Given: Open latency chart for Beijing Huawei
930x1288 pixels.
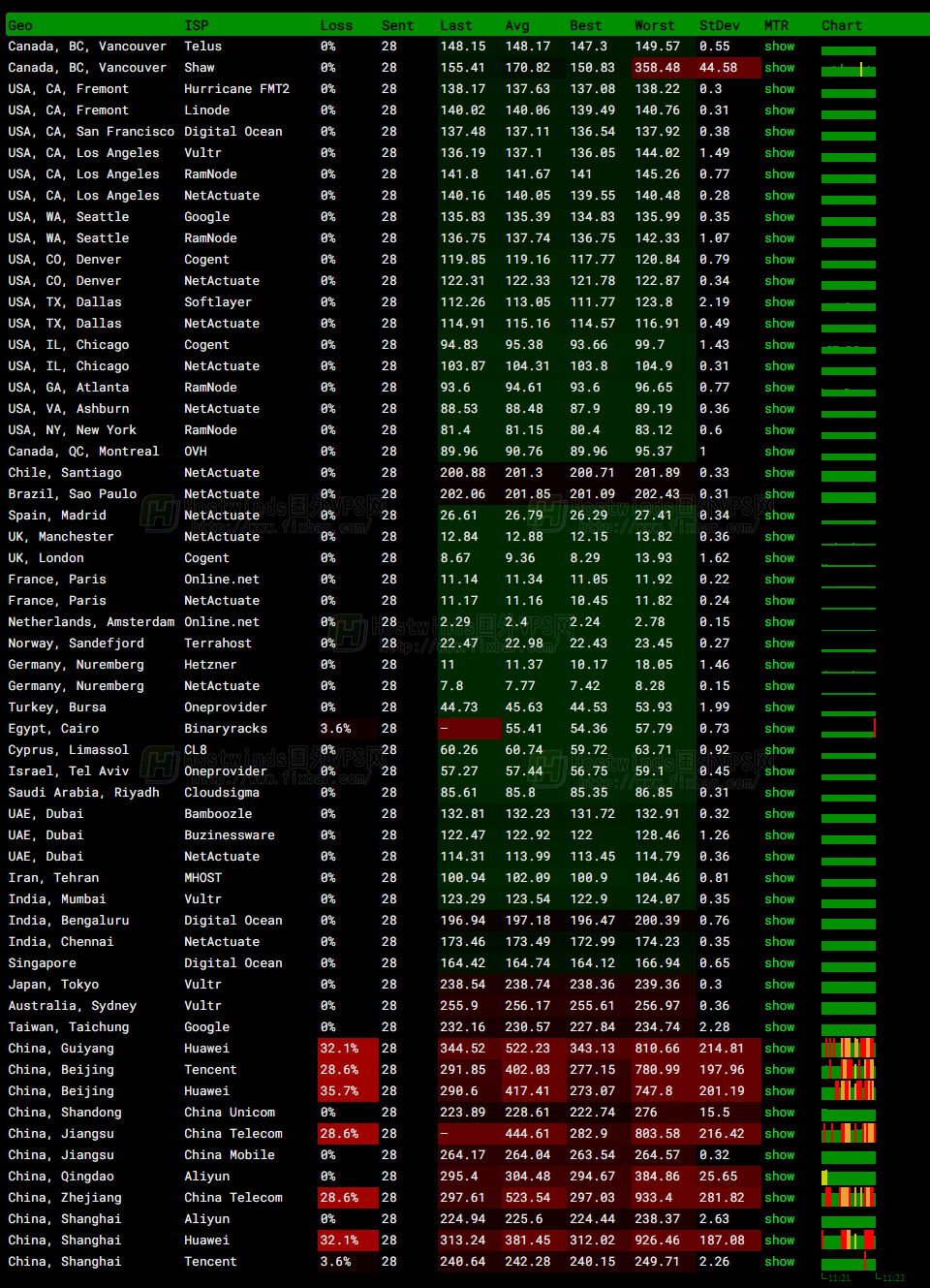Looking at the screenshot, I should coord(849,1090).
